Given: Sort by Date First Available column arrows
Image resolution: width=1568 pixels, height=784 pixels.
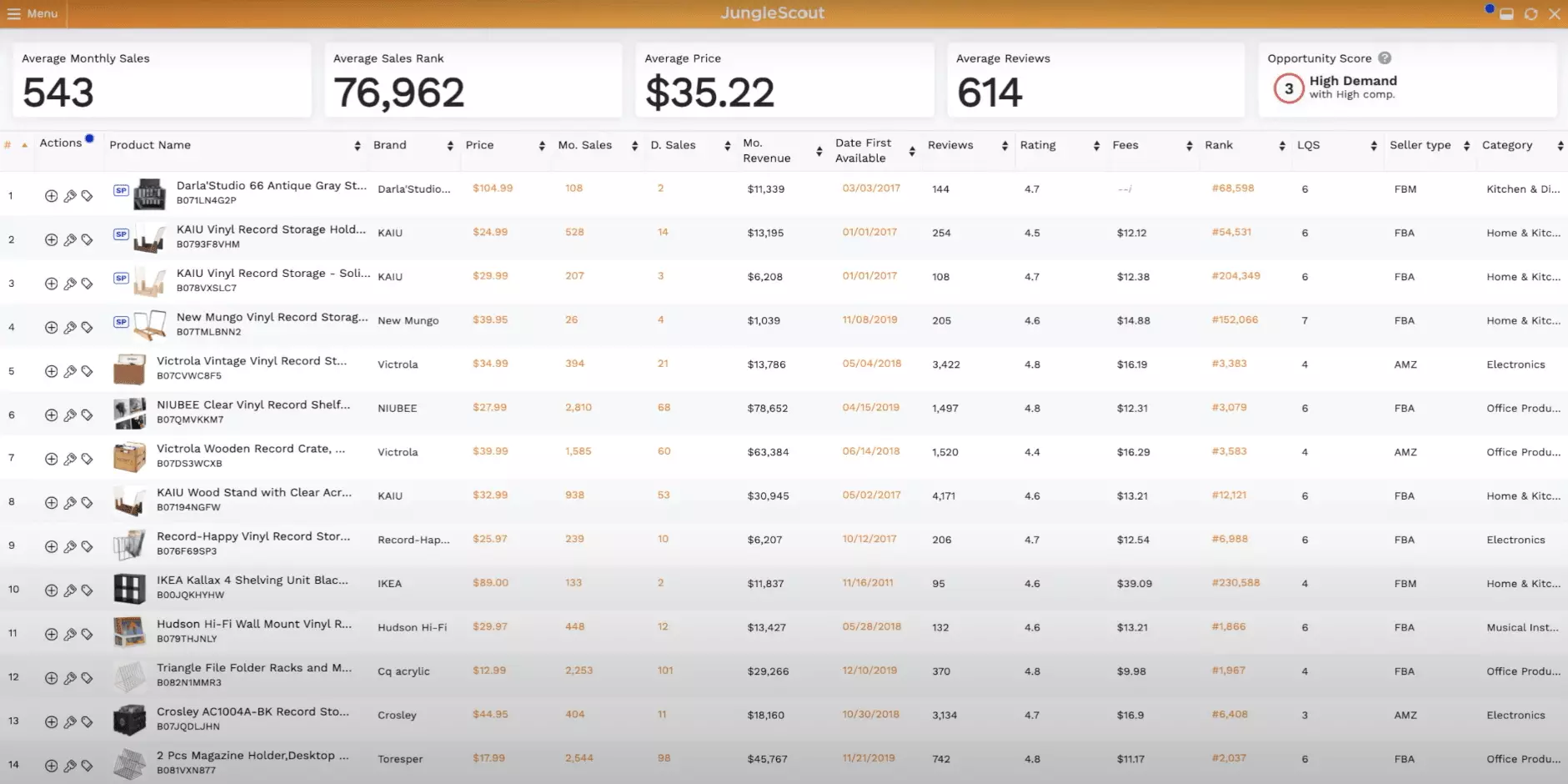Looking at the screenshot, I should pos(912,151).
